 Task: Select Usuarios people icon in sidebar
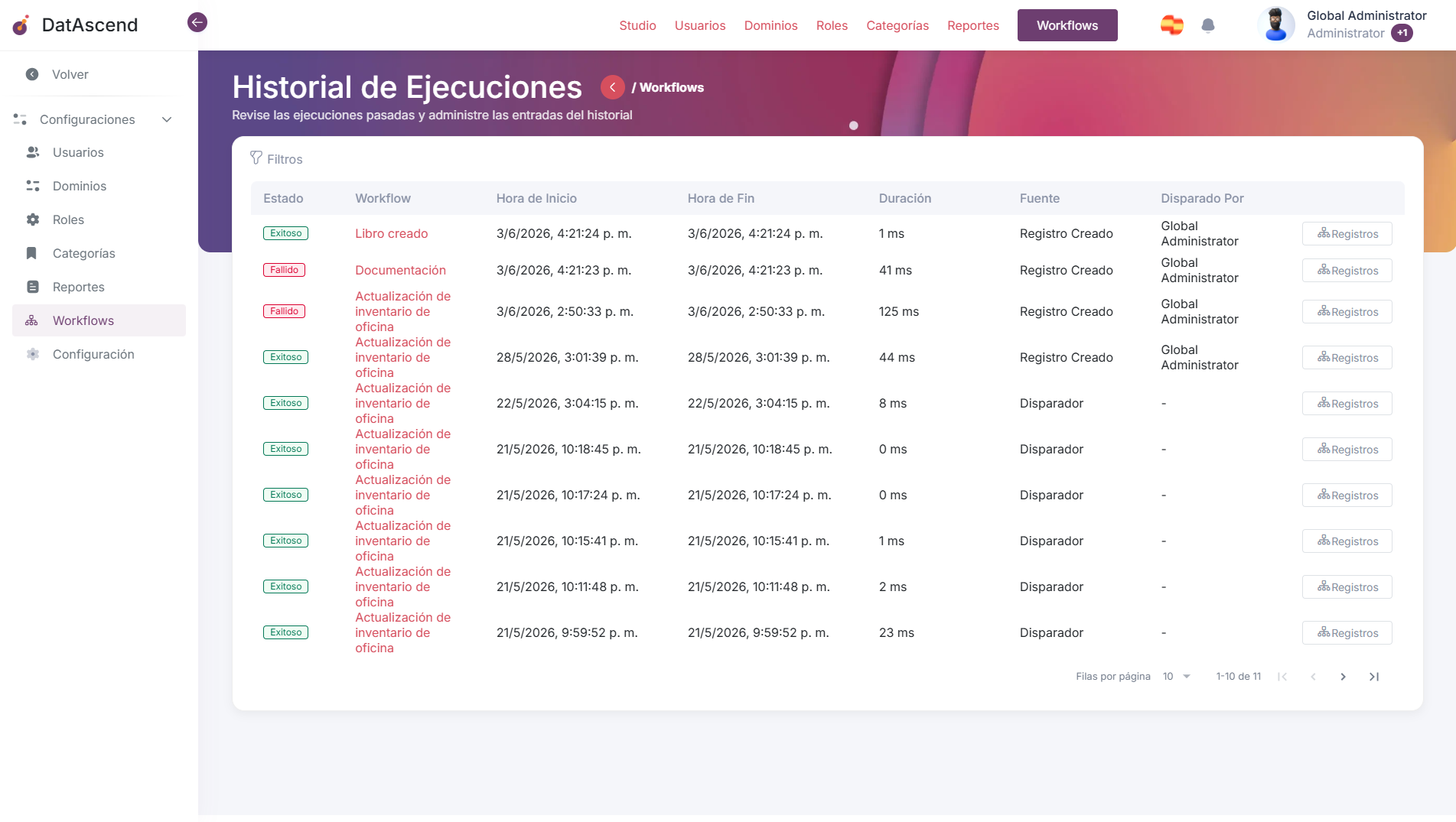tap(33, 152)
